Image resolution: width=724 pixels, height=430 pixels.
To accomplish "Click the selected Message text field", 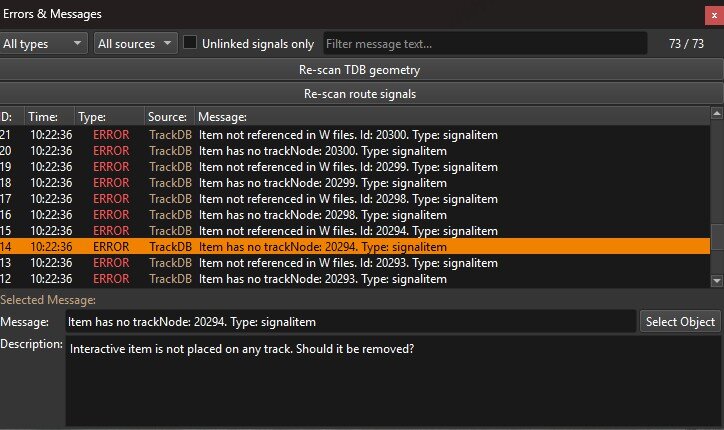I will pyautogui.click(x=351, y=321).
